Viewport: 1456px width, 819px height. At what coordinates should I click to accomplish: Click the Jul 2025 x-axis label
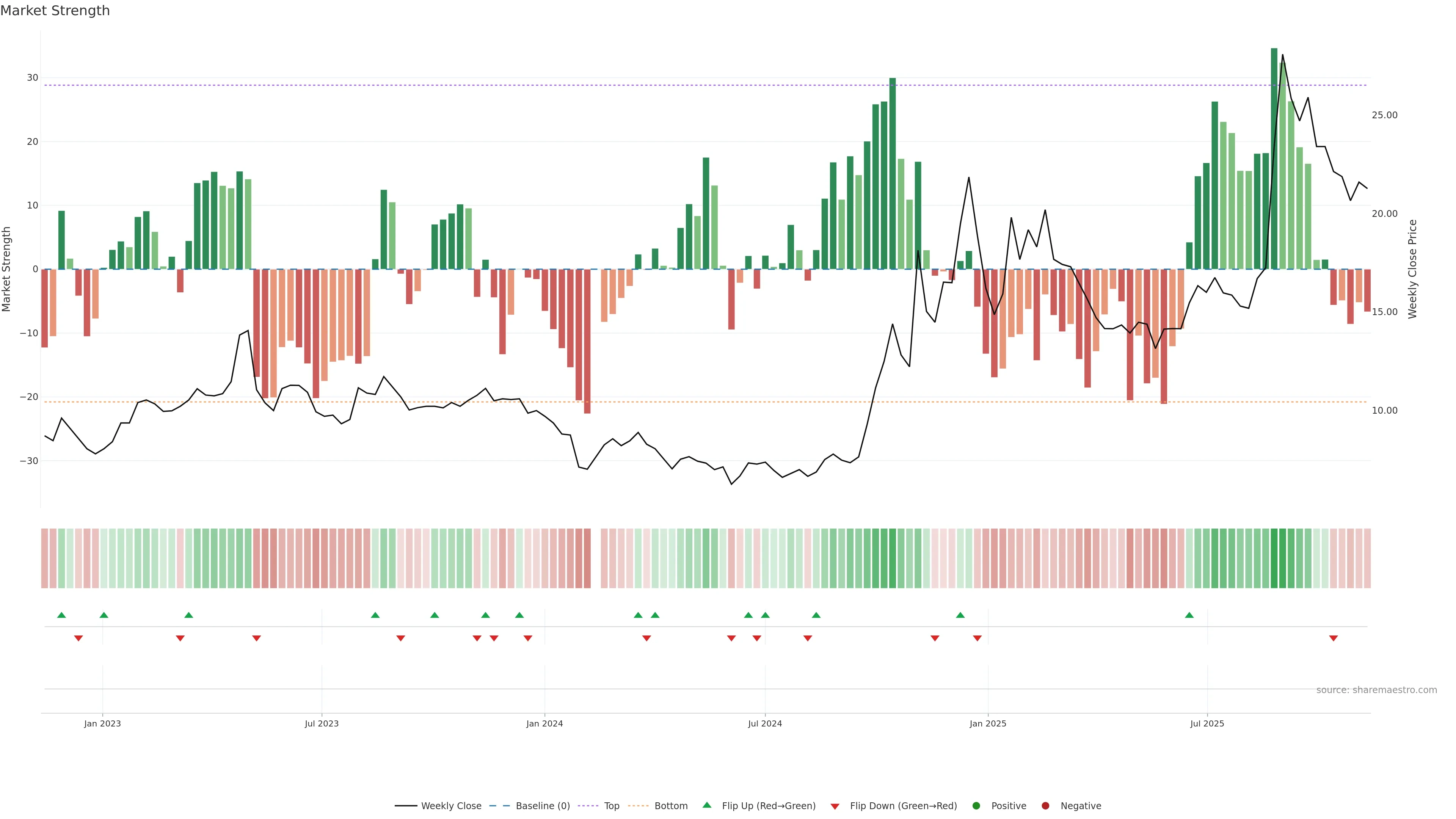pos(1207,723)
